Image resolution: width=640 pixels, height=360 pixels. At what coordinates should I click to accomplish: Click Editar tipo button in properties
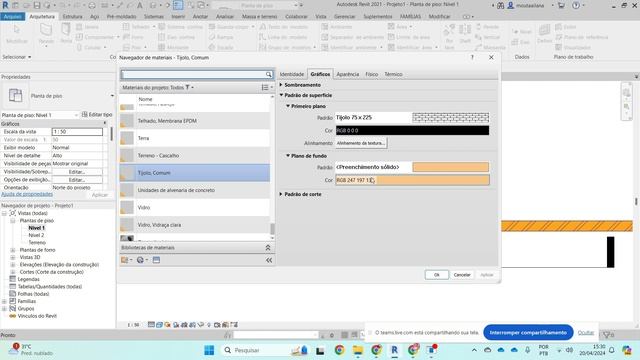pos(97,115)
